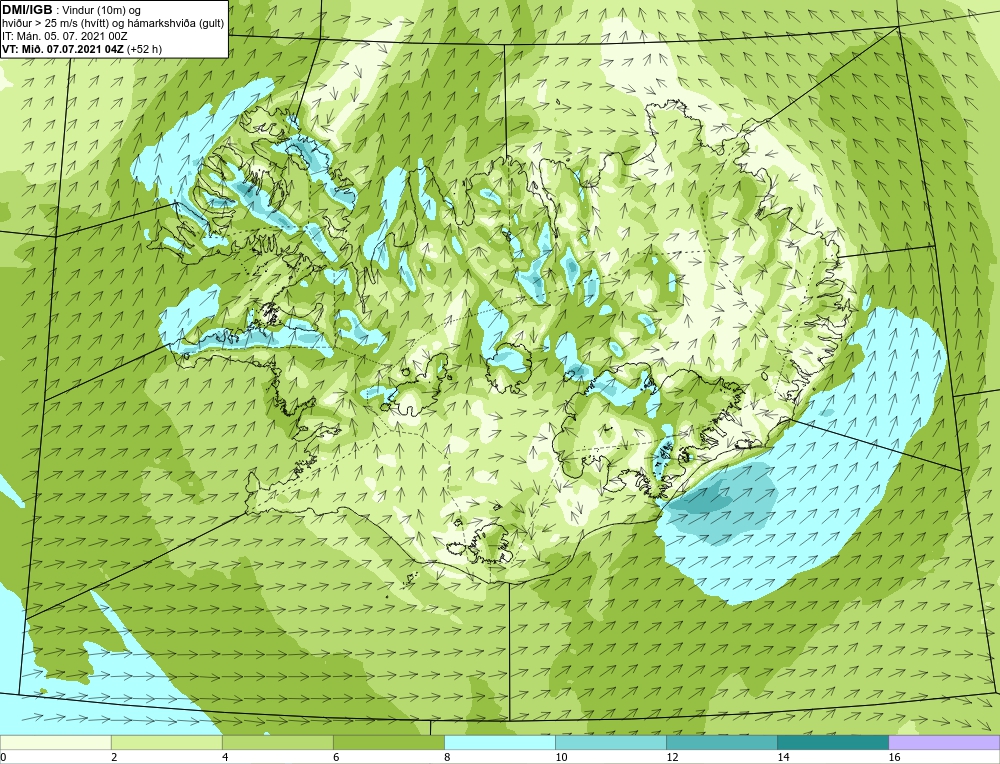Click the legend scale number "2"
The image size is (1000, 764).
coord(114,758)
